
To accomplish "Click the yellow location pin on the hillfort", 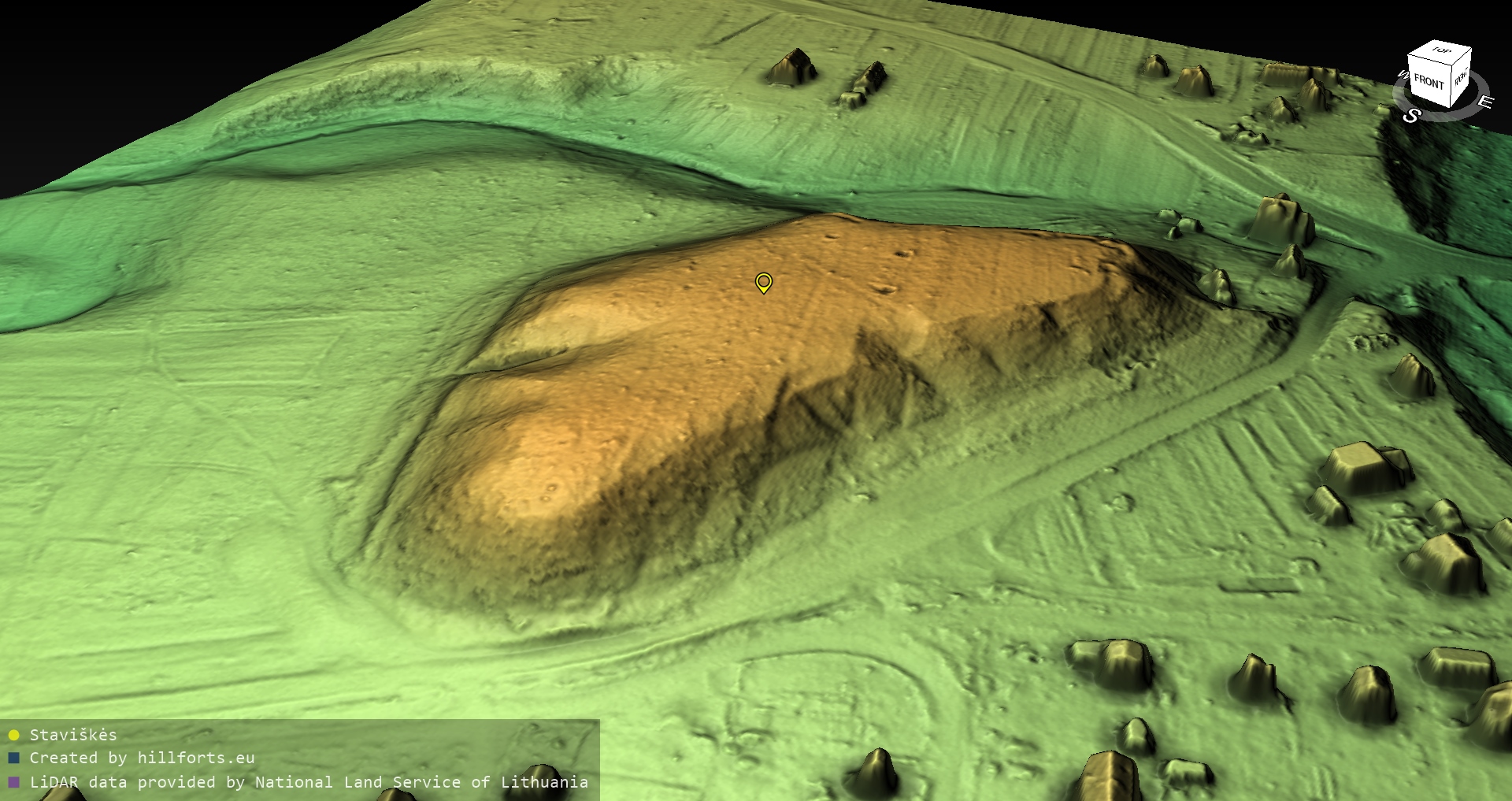I will 763,282.
